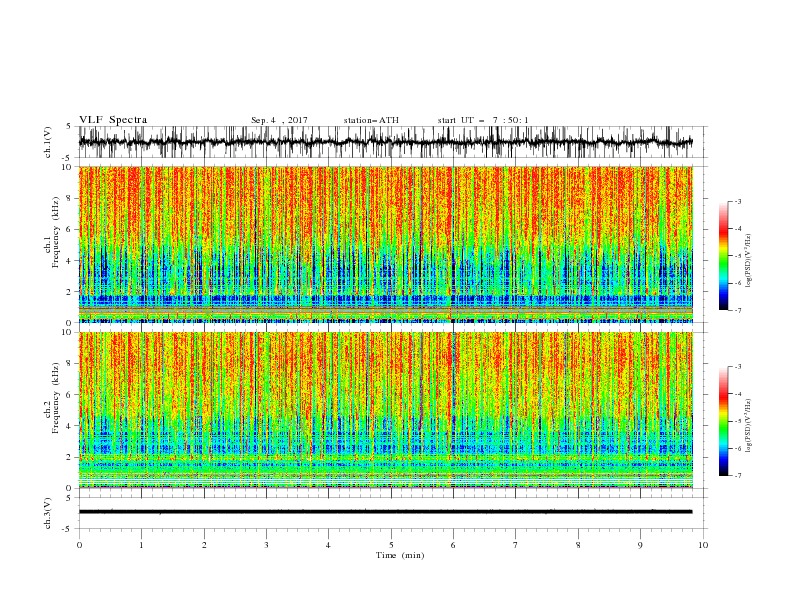This screenshot has height=612, width=792.
Task: Click the 'VLF Spectra' title text
Action: click(x=113, y=120)
